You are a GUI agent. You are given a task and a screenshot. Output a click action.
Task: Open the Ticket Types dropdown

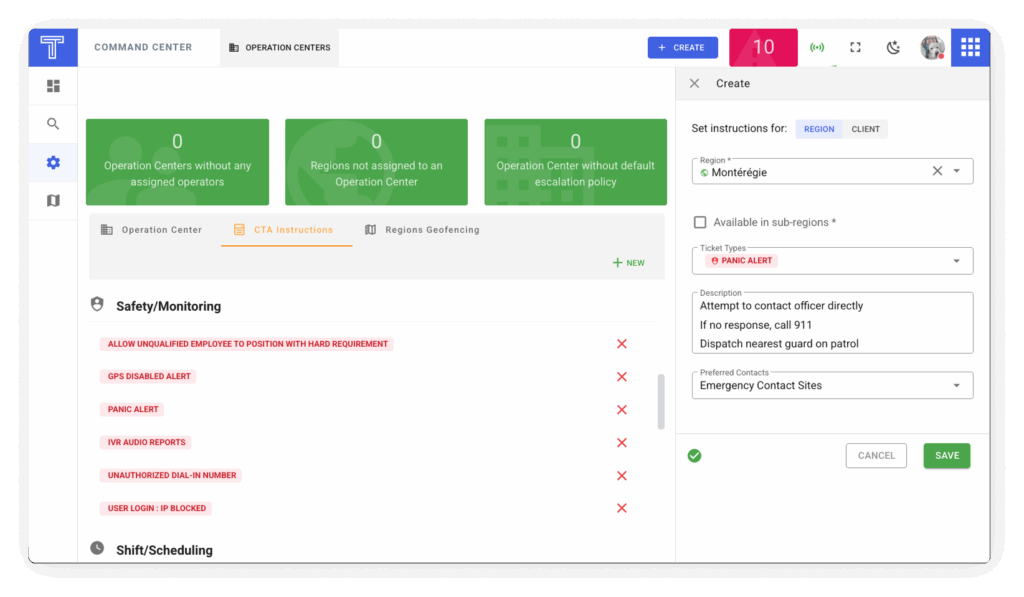pyautogui.click(x=956, y=261)
